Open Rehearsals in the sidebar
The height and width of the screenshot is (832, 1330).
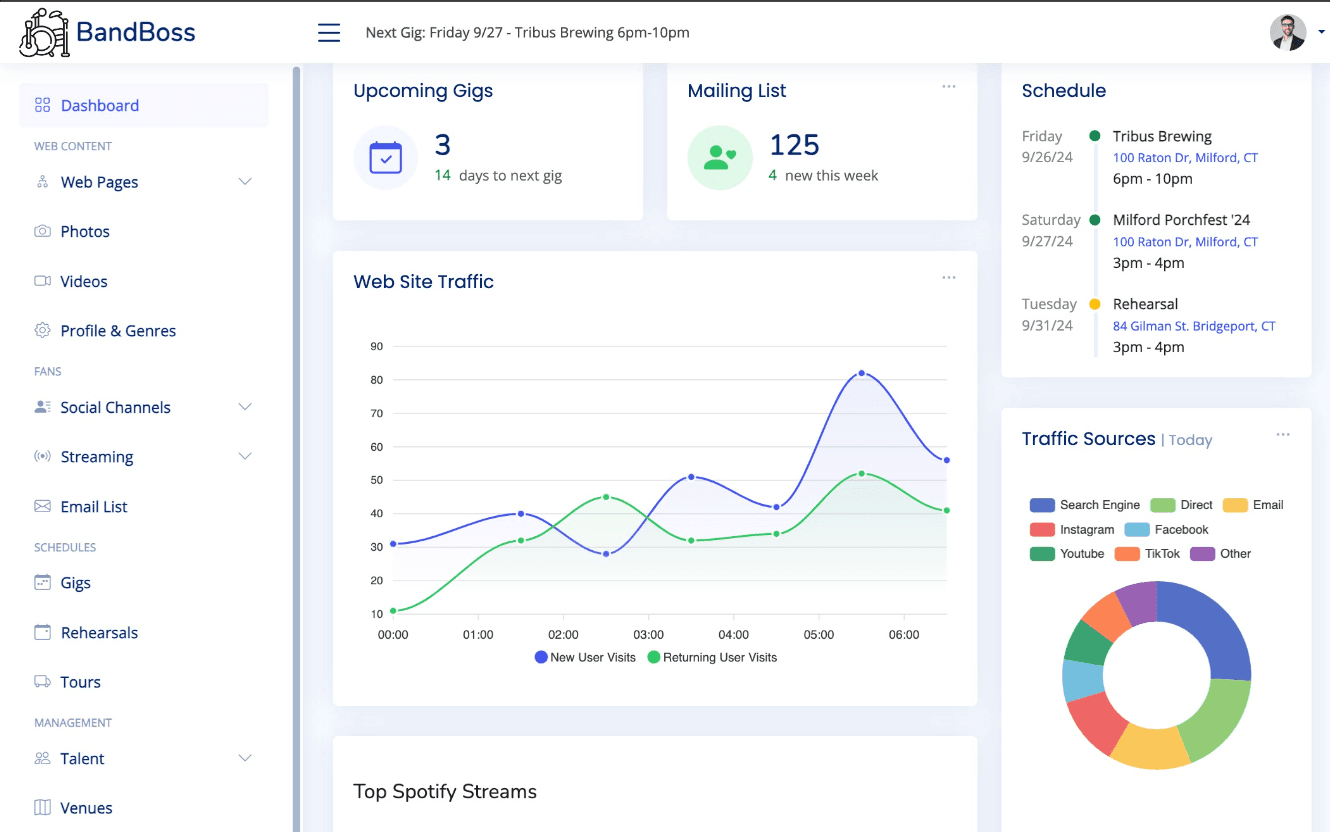click(99, 632)
